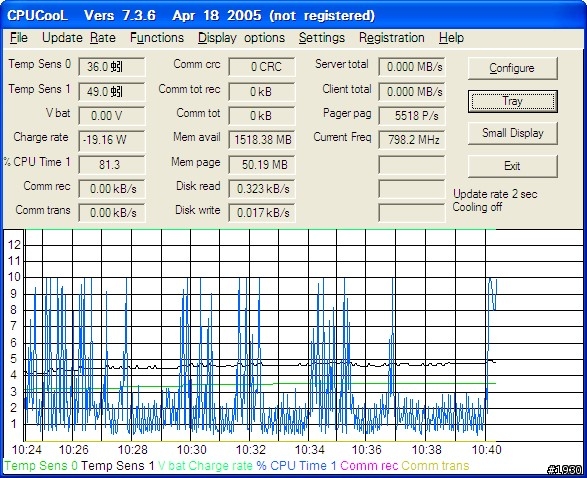Click the V bat value 0.00 V
This screenshot has height=478, width=587.
(x=112, y=116)
